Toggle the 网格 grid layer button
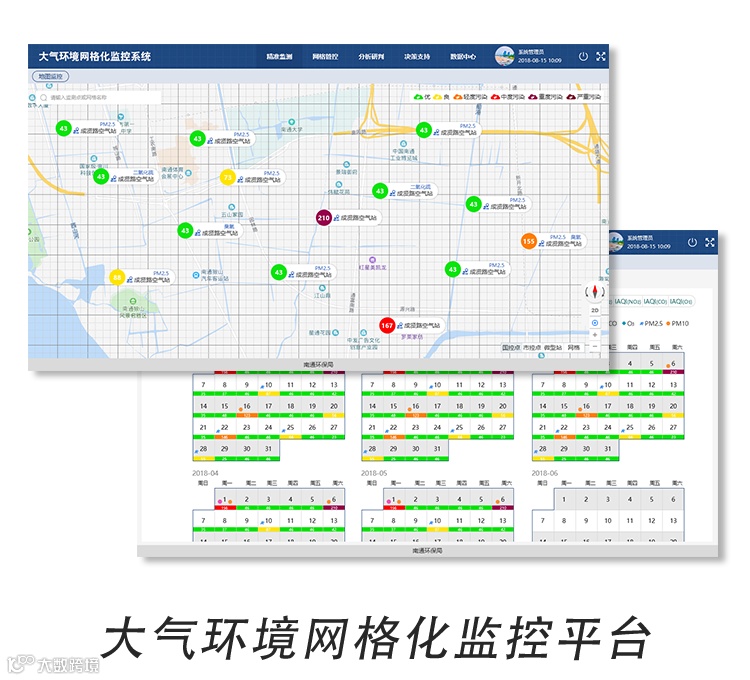The image size is (750, 680). tap(574, 348)
